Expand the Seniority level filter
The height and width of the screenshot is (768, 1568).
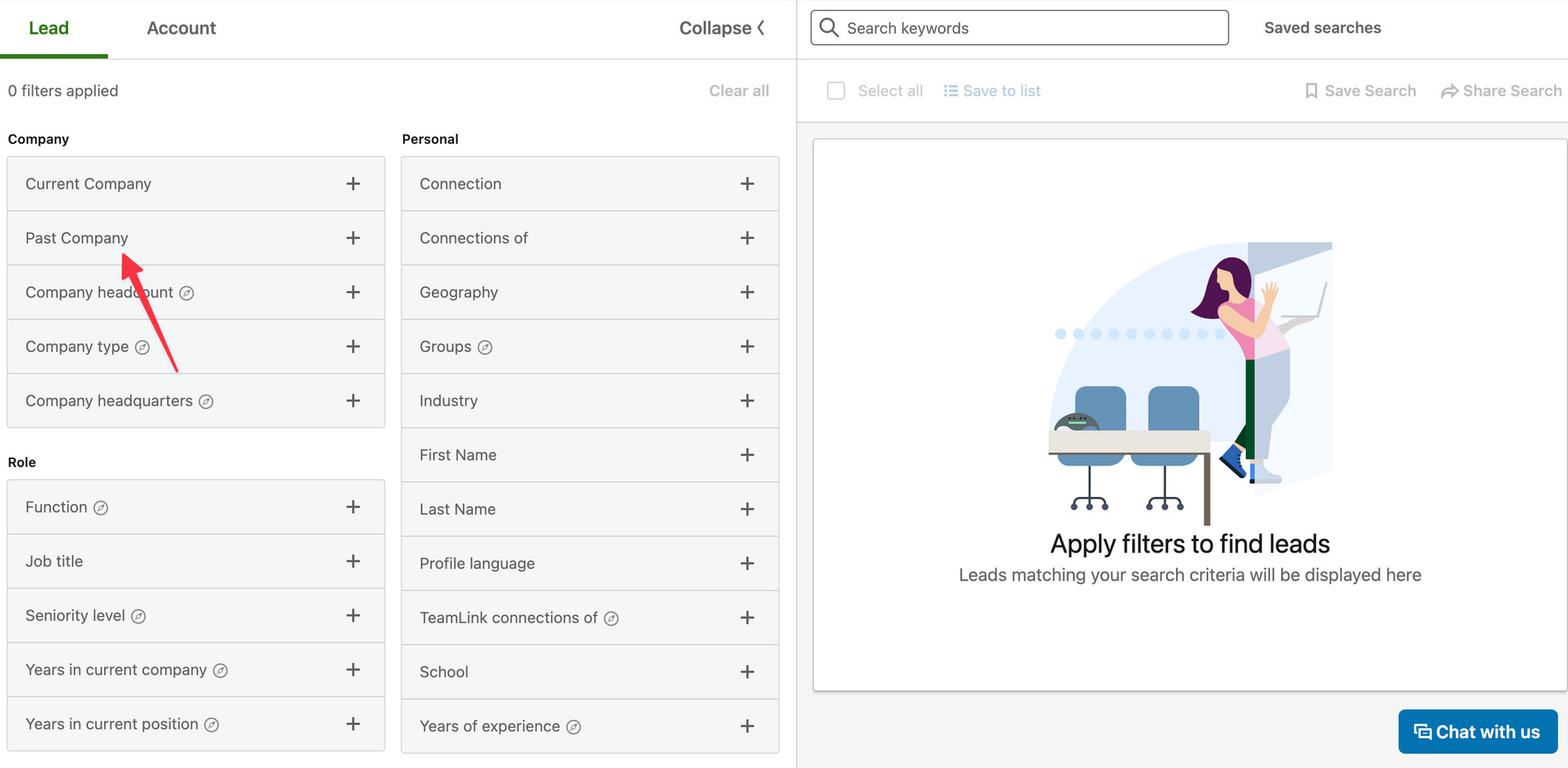pyautogui.click(x=196, y=615)
